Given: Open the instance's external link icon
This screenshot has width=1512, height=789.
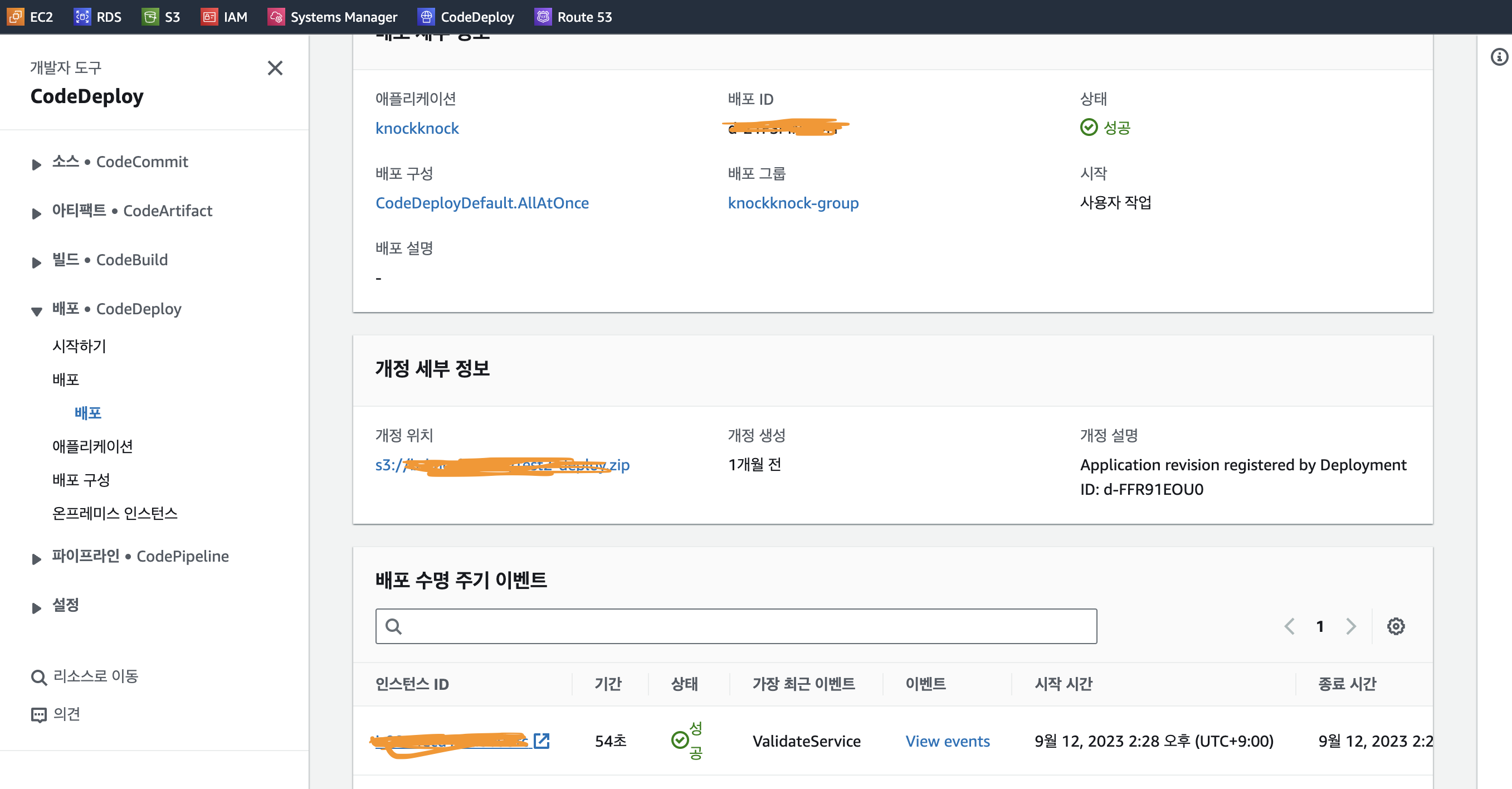Looking at the screenshot, I should (x=541, y=741).
